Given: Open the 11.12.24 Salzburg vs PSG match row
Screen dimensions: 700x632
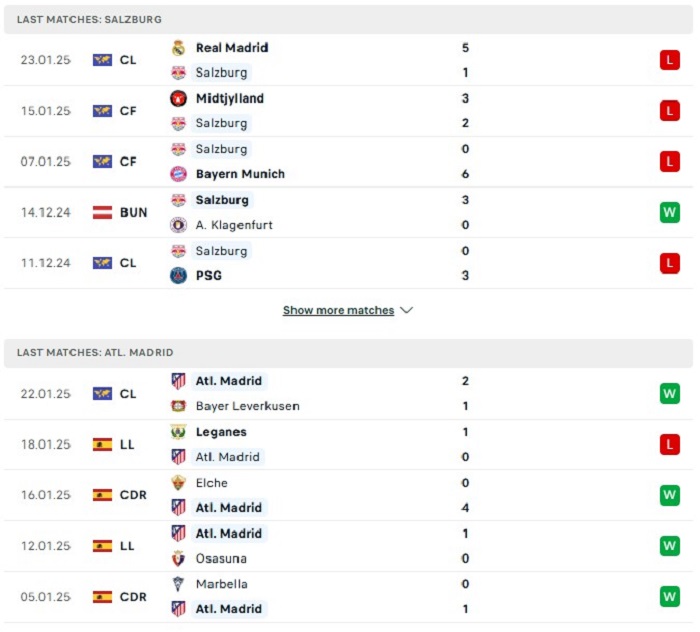Looking at the screenshot, I should coord(348,263).
